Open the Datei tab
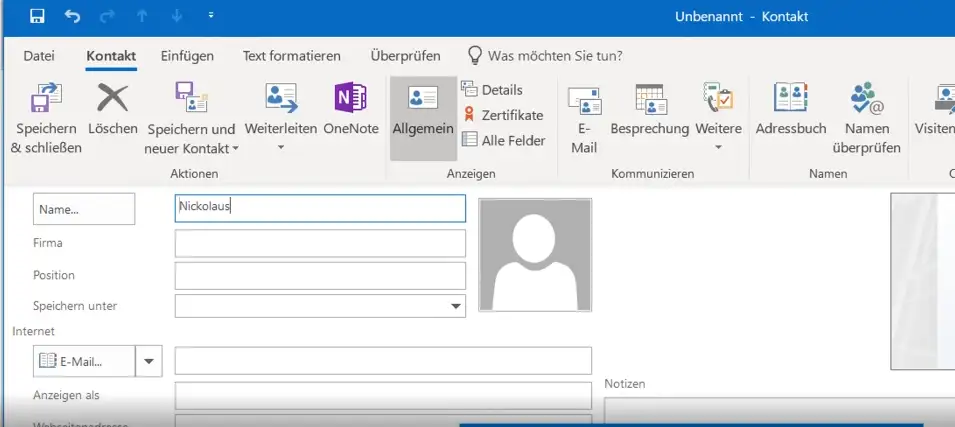This screenshot has height=427, width=955. pyautogui.click(x=39, y=56)
